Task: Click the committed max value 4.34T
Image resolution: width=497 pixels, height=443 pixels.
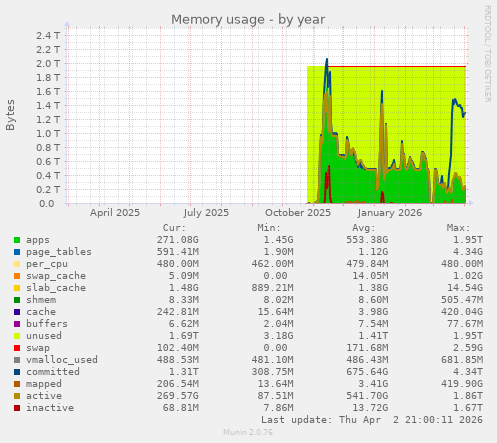Action: coord(468,372)
